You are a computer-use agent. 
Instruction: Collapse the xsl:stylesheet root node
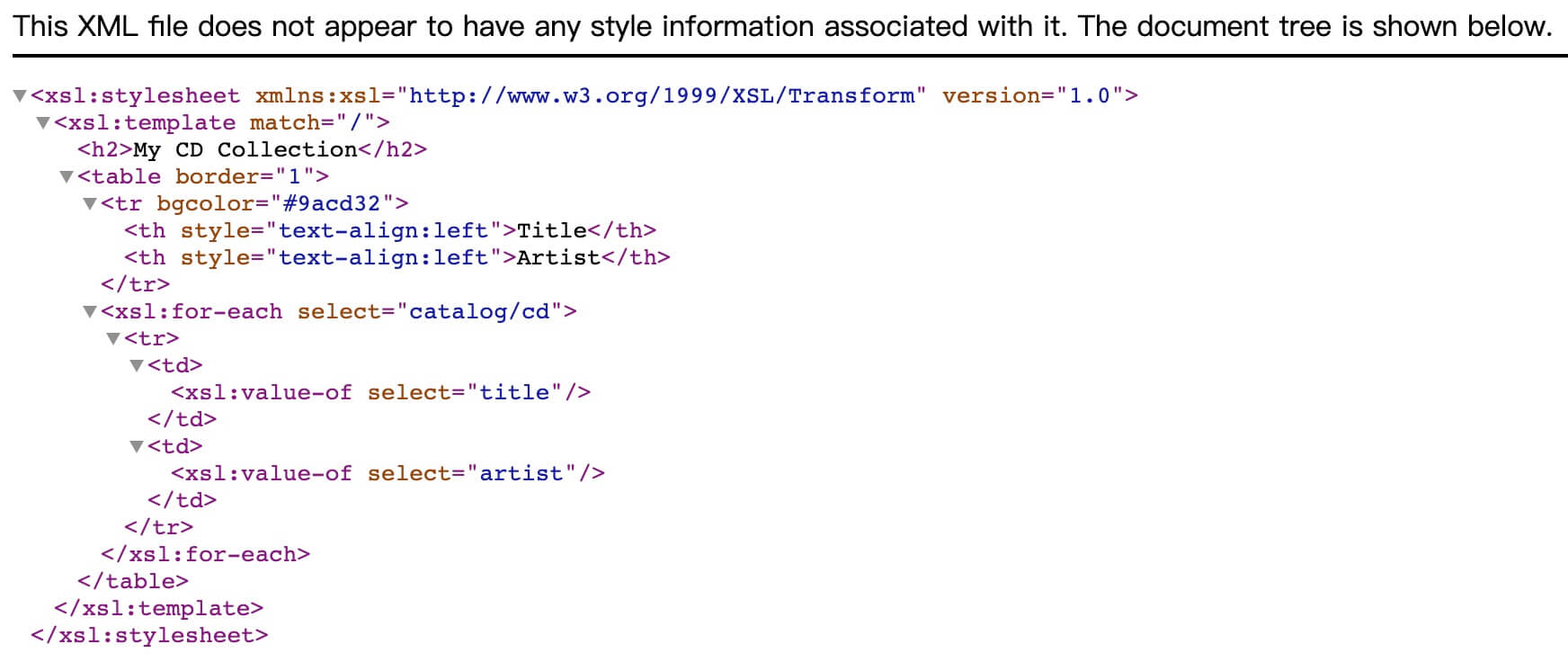pos(20,96)
